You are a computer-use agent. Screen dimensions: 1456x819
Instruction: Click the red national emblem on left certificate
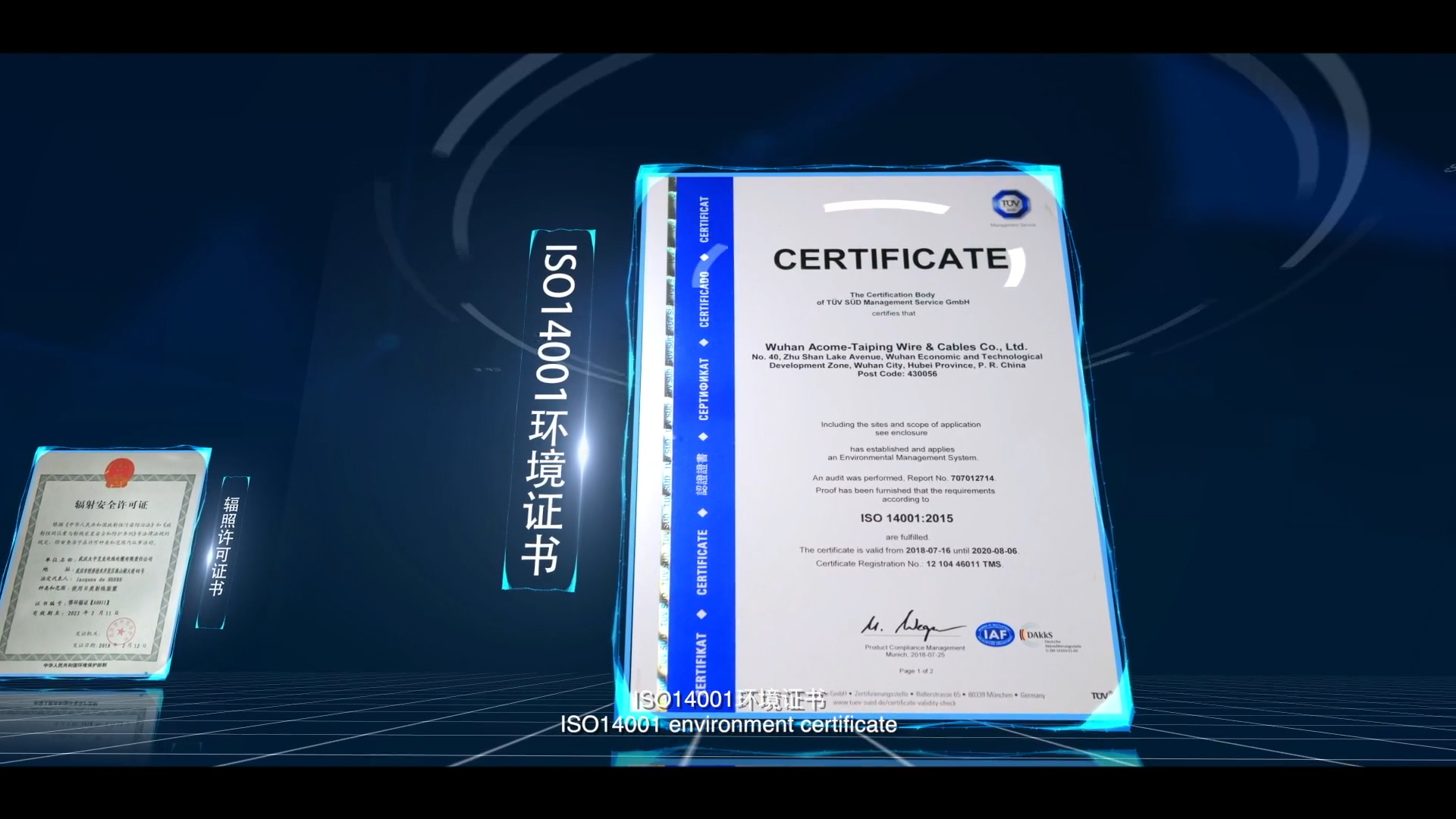[120, 472]
